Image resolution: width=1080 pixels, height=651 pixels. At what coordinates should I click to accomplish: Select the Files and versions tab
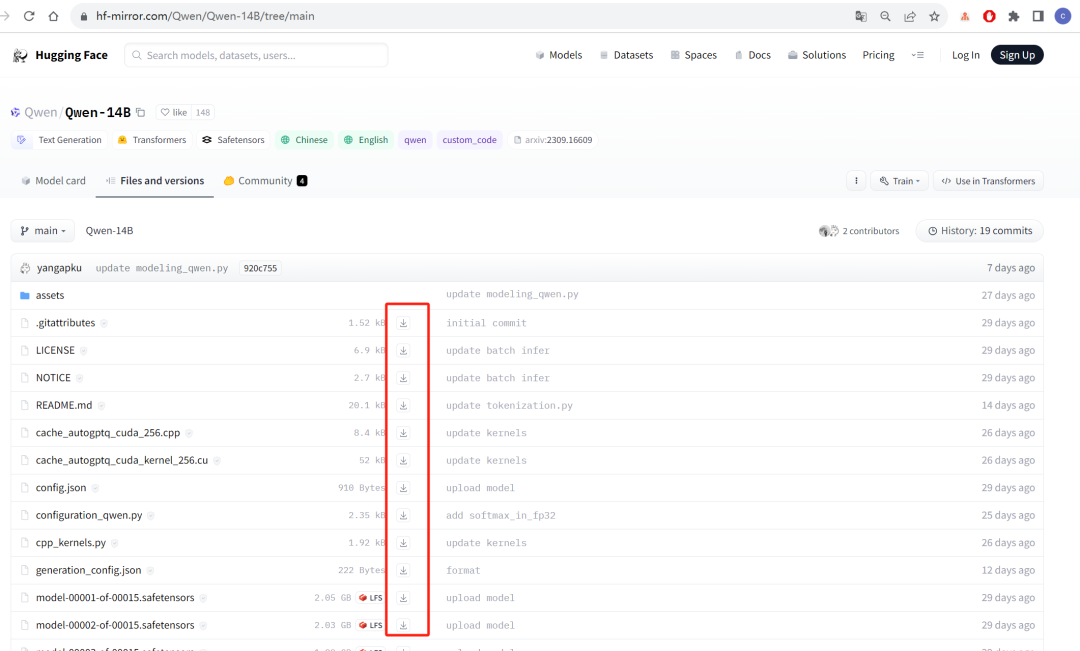(155, 180)
